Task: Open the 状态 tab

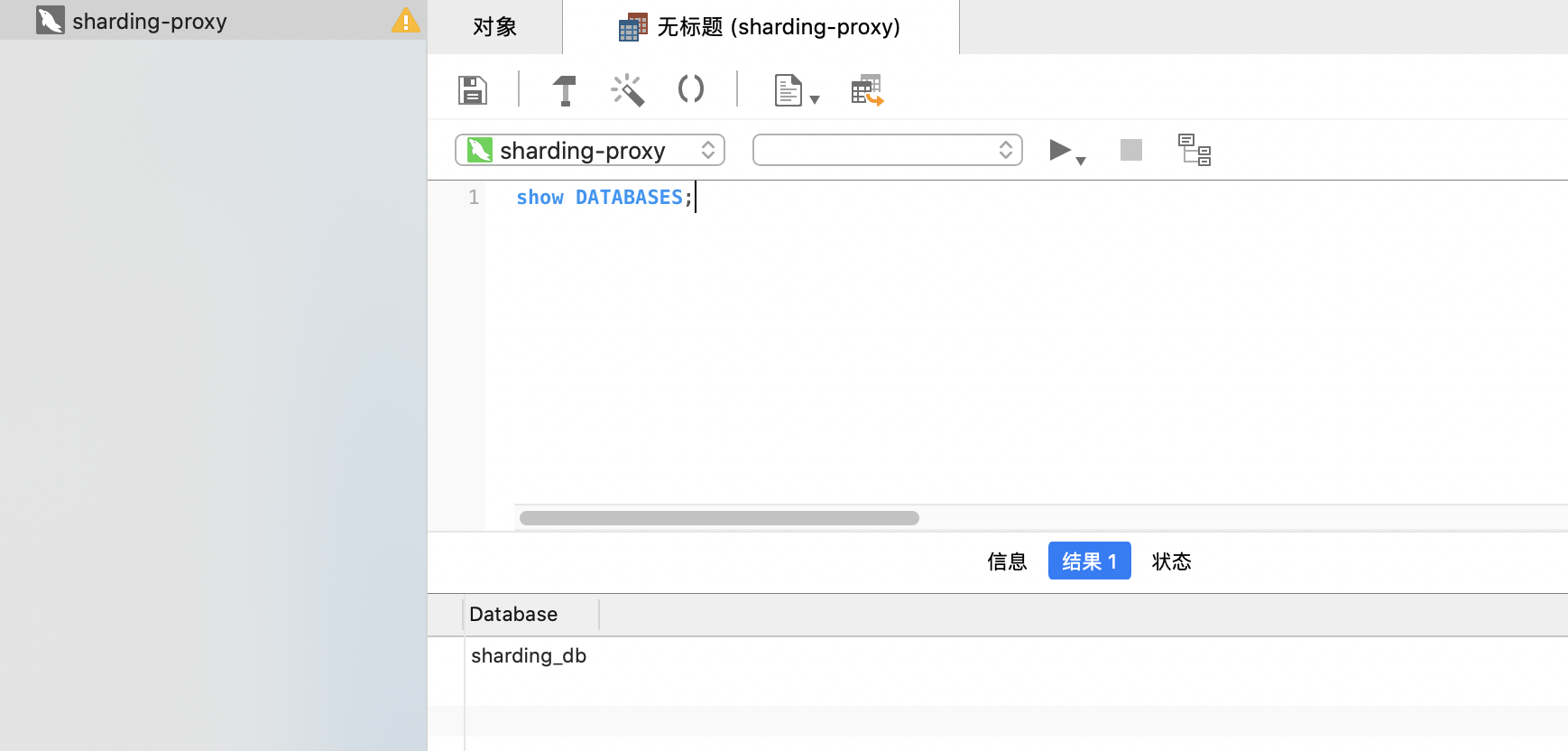Action: [1171, 561]
